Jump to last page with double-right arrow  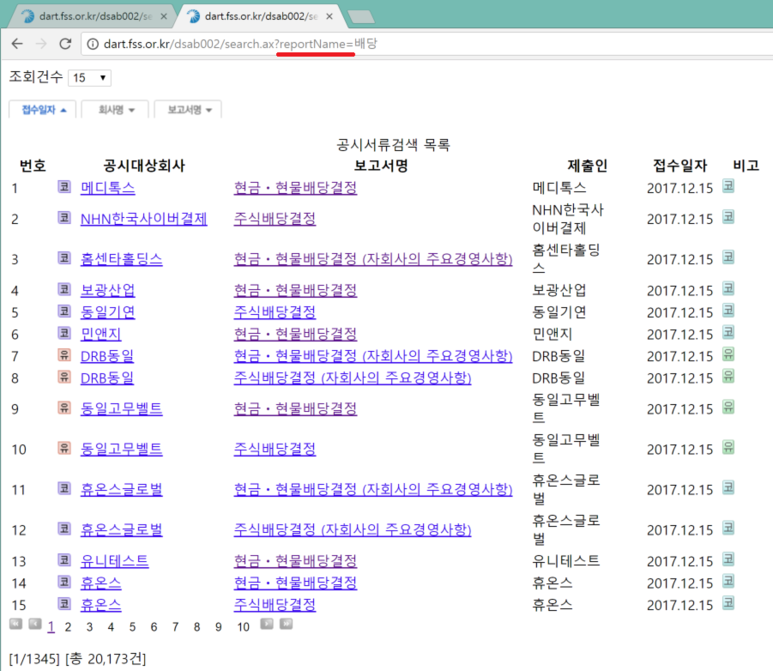[286, 624]
